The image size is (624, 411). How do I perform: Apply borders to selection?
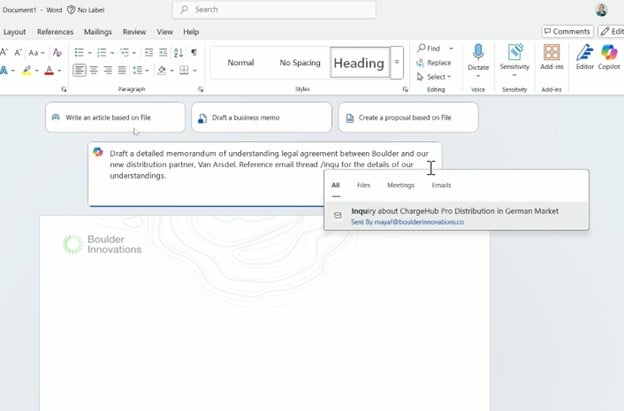184,70
